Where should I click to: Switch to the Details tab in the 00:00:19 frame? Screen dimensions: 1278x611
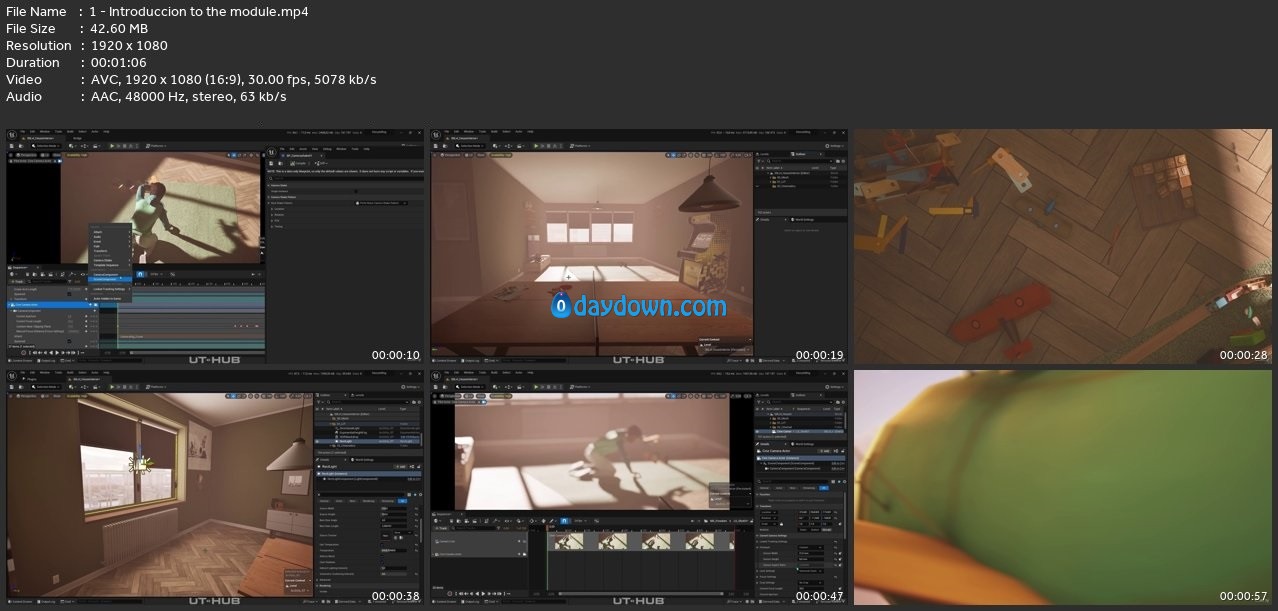click(768, 219)
